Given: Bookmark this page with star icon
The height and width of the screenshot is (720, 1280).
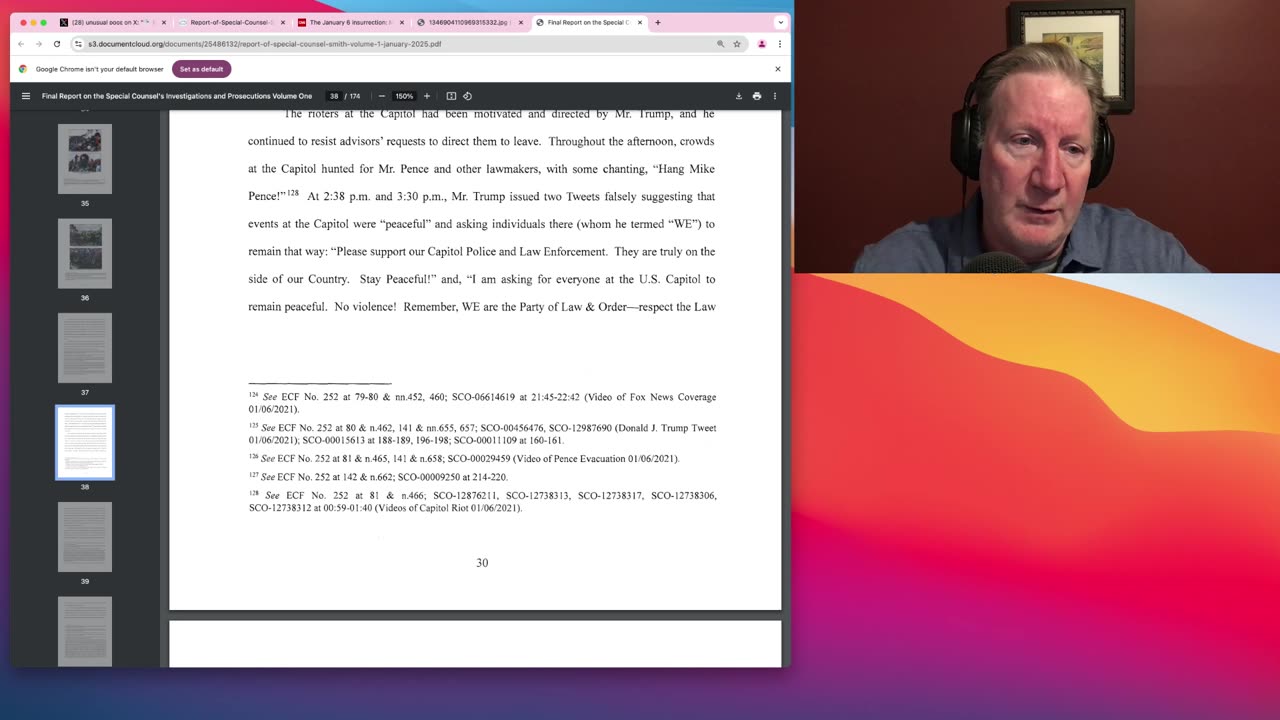Looking at the screenshot, I should coord(737,44).
